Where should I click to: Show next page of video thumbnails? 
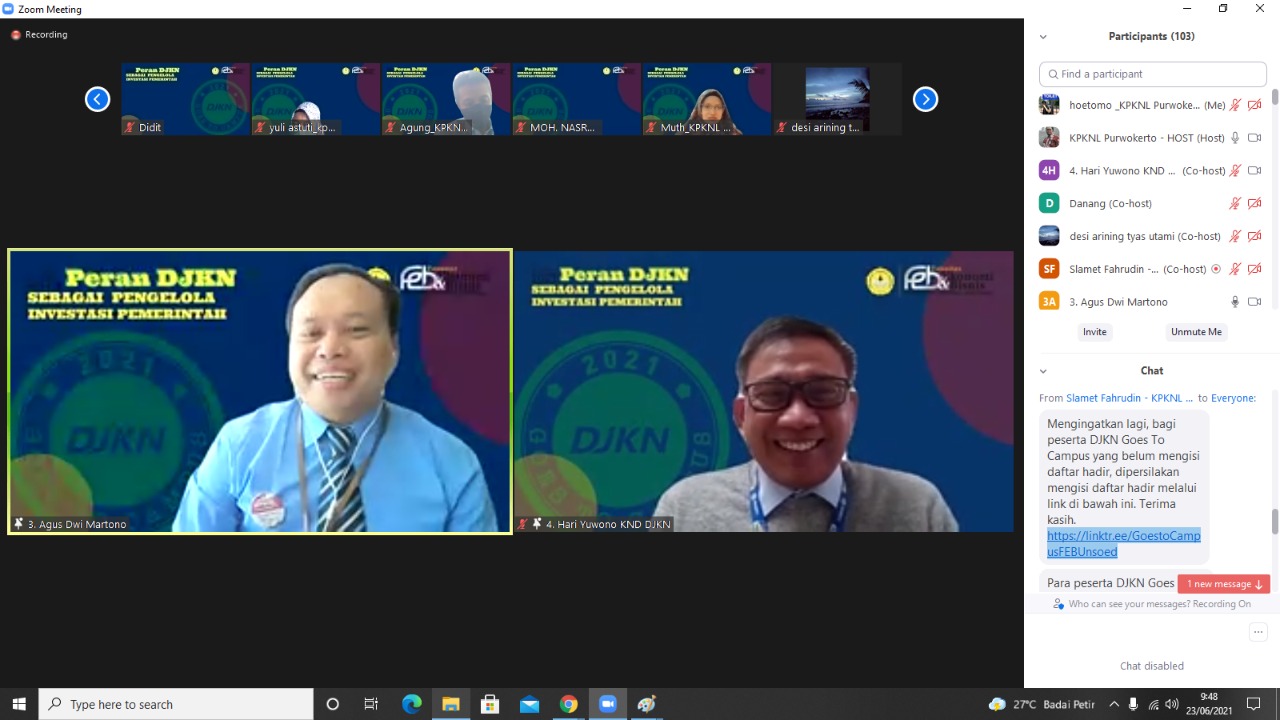[x=925, y=99]
